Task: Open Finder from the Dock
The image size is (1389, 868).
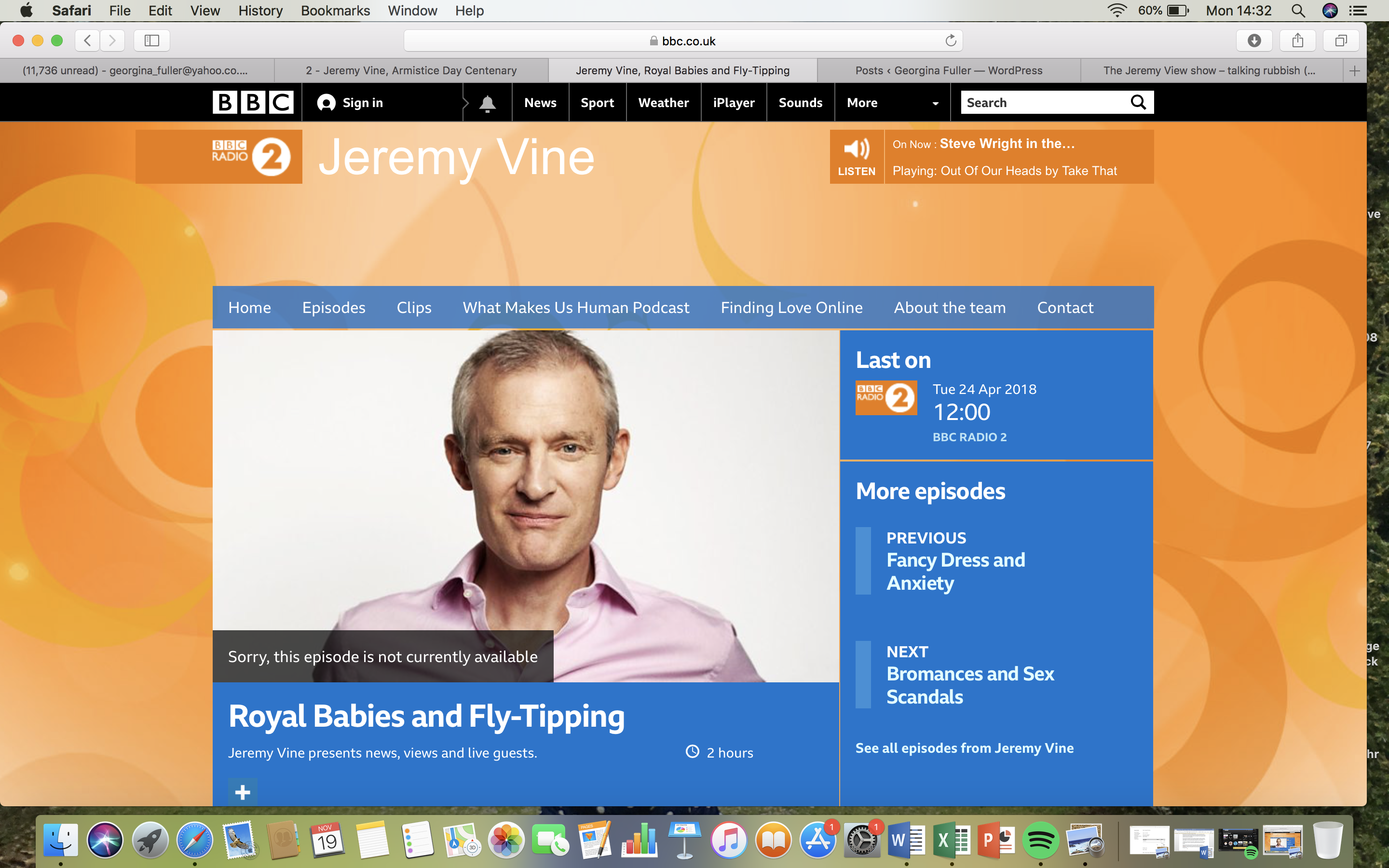Action: [61, 840]
